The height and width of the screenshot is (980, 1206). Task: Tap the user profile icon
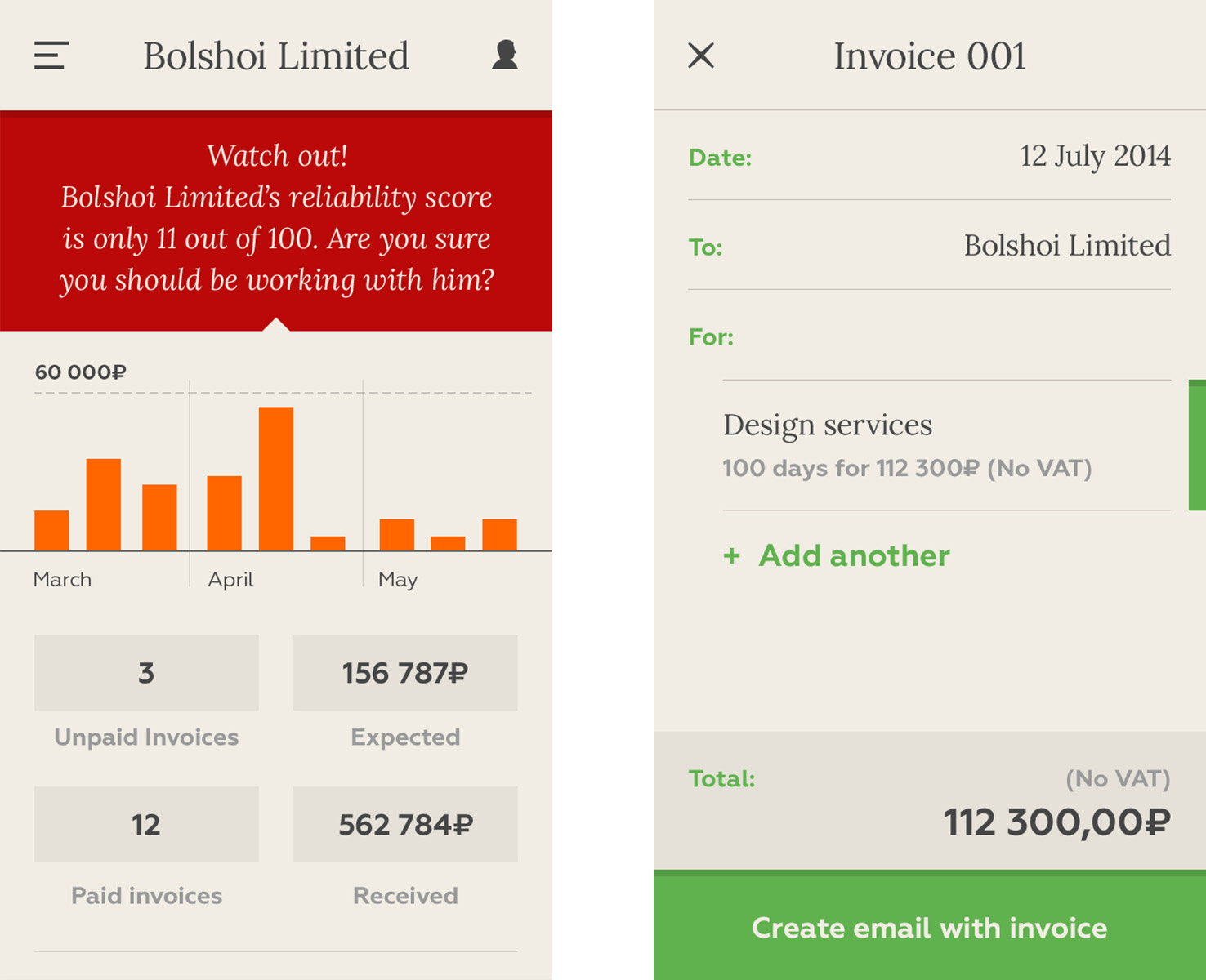(505, 55)
